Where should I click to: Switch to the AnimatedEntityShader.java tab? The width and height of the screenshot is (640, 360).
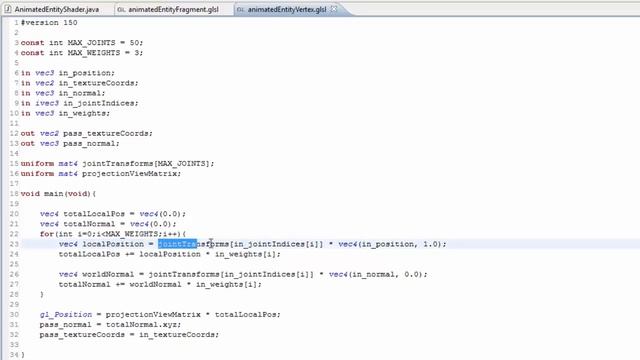pyautogui.click(x=57, y=9)
